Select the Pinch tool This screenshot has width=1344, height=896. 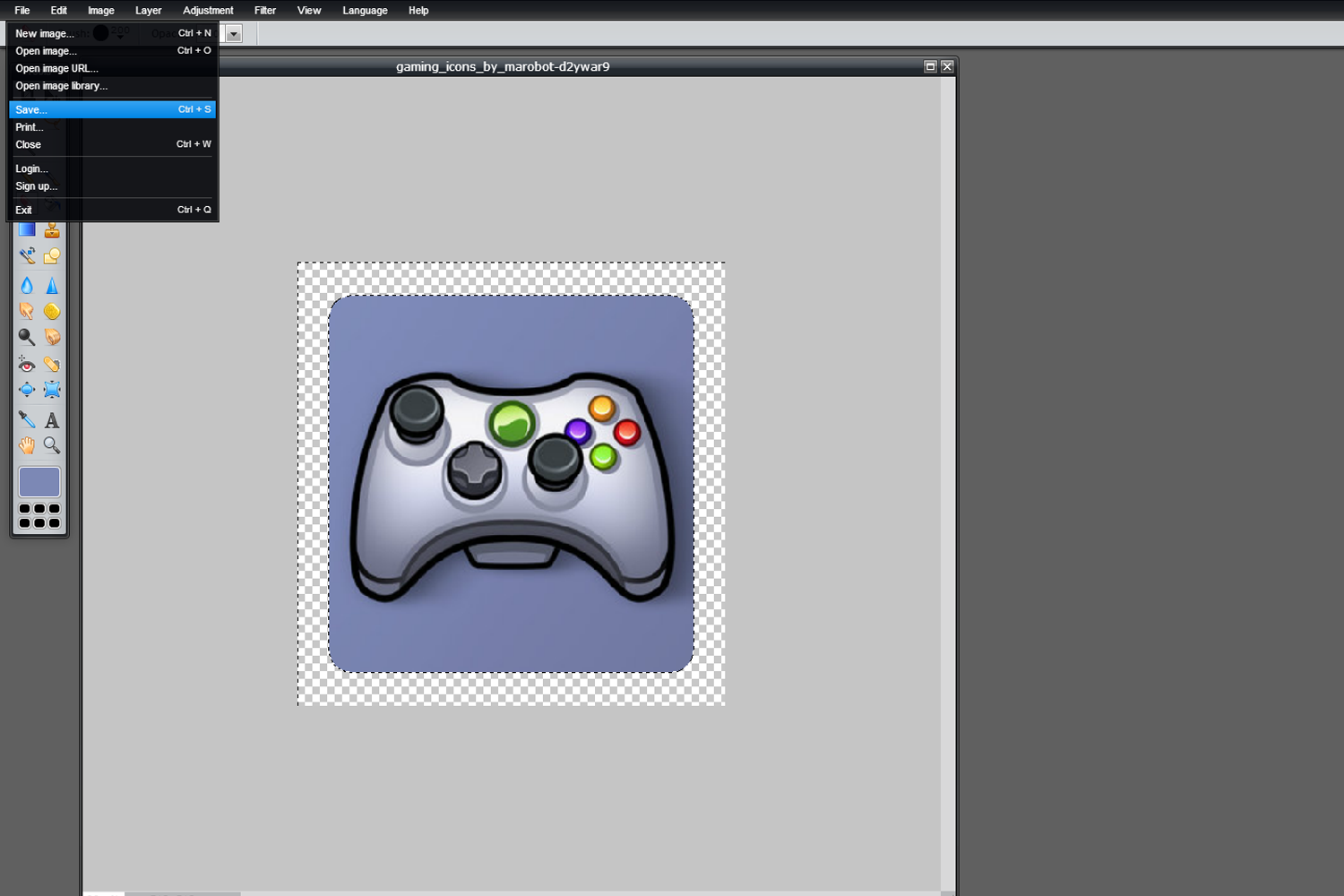point(52,389)
